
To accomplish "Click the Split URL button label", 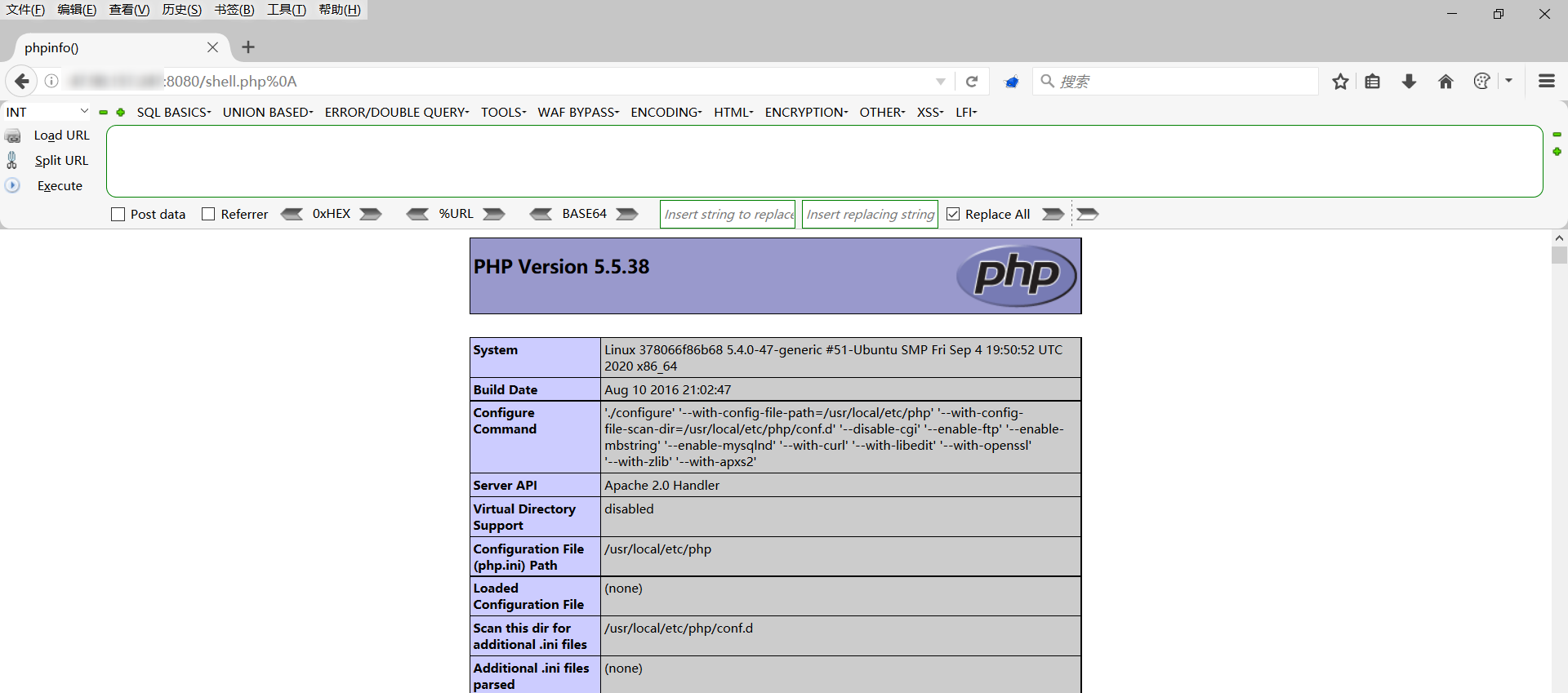I will coord(61,161).
